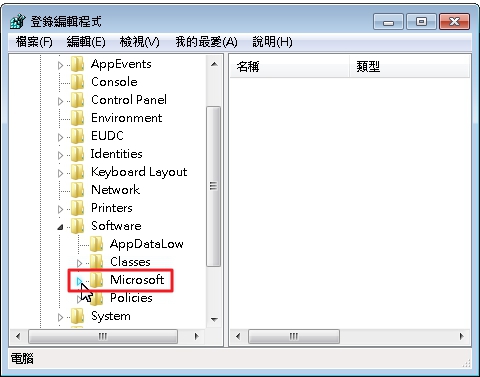This screenshot has height=377, width=480.
Task: Select the System tree label
Action: (111, 316)
